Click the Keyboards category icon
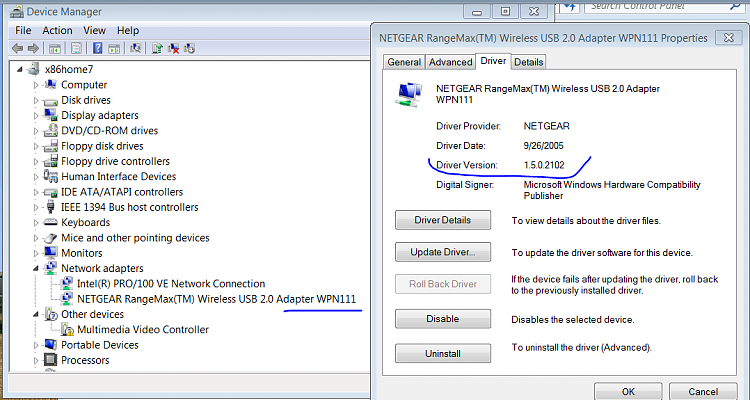The height and width of the screenshot is (400, 750). (x=50, y=222)
